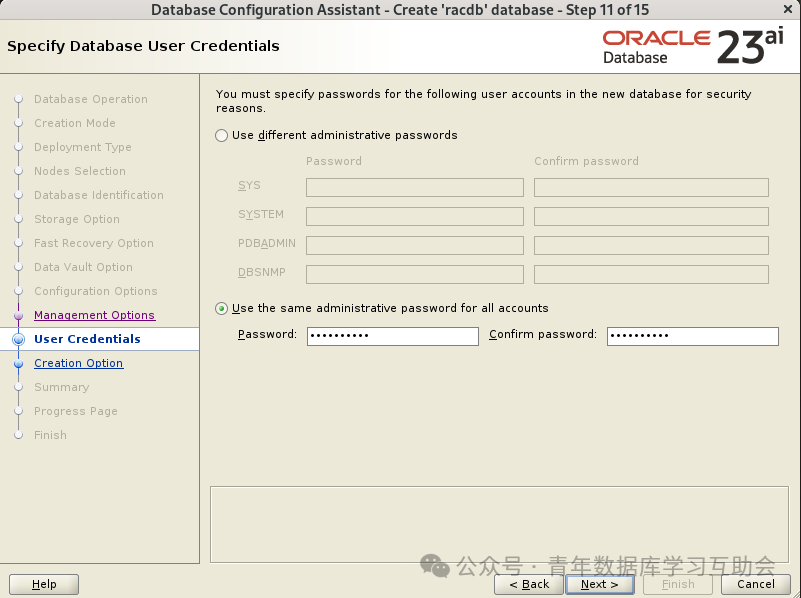The height and width of the screenshot is (598, 801).
Task: Click the SYS password field
Action: click(x=415, y=187)
